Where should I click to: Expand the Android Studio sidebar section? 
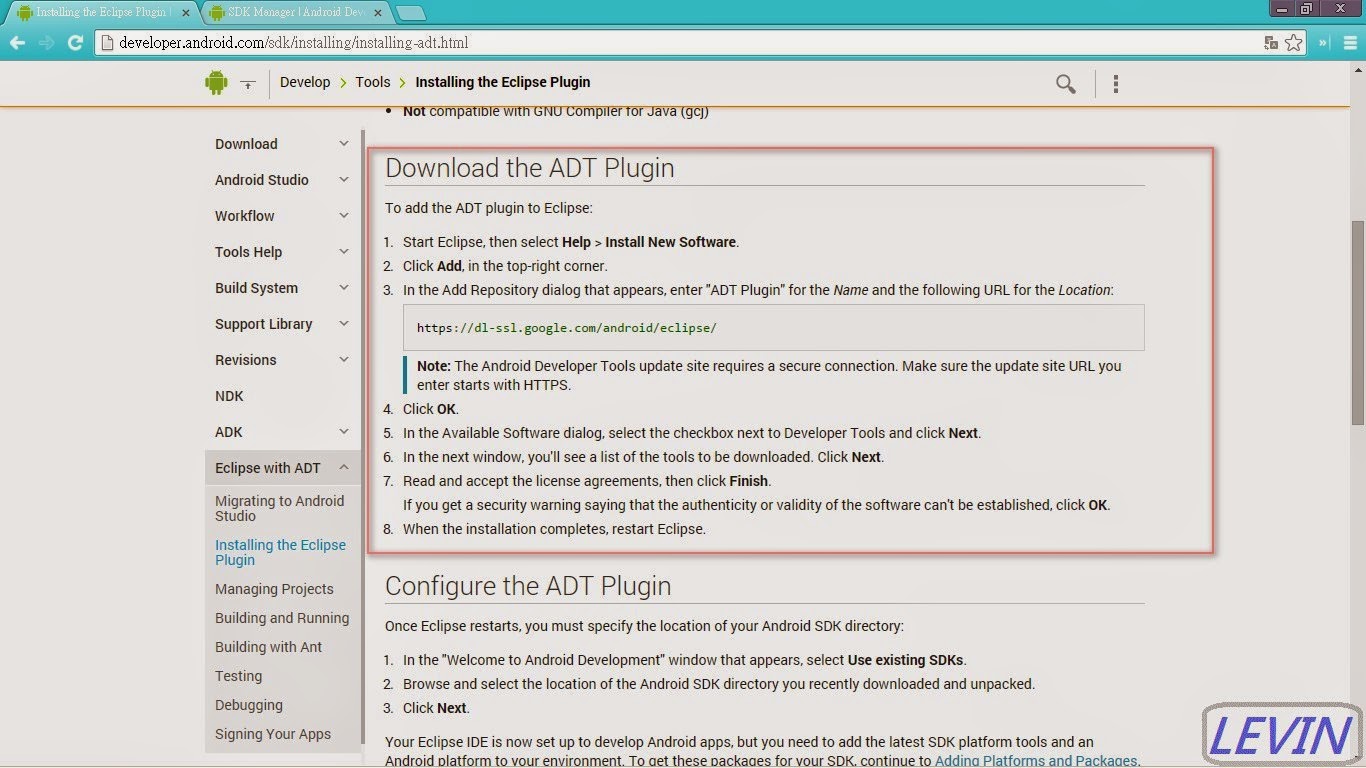tap(344, 180)
